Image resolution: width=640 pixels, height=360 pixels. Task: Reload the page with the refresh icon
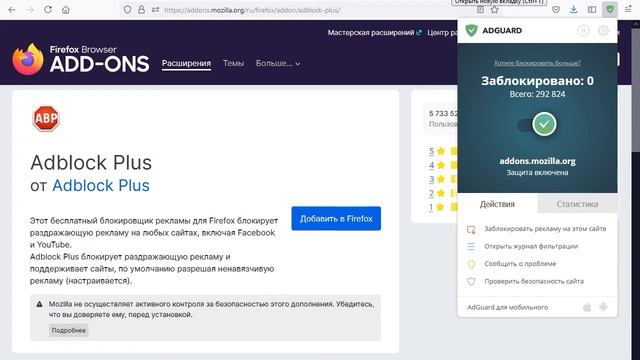48,9
